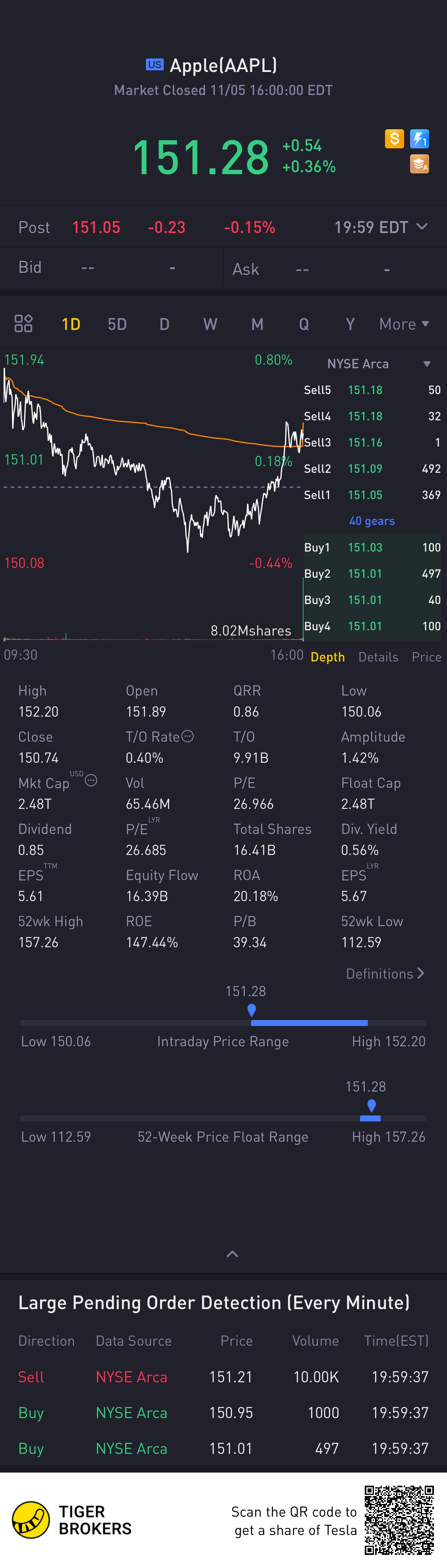This screenshot has height=1568, width=447.
Task: Open the More timeframes dropdown
Action: (x=404, y=324)
